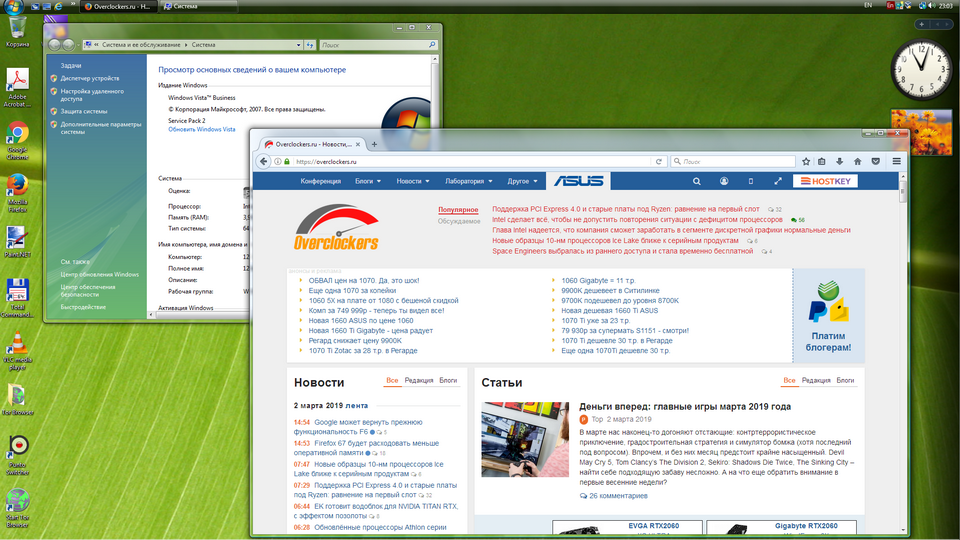The width and height of the screenshot is (960, 540).
Task: Click the fullscreen expand icon in site header
Action: pos(778,181)
